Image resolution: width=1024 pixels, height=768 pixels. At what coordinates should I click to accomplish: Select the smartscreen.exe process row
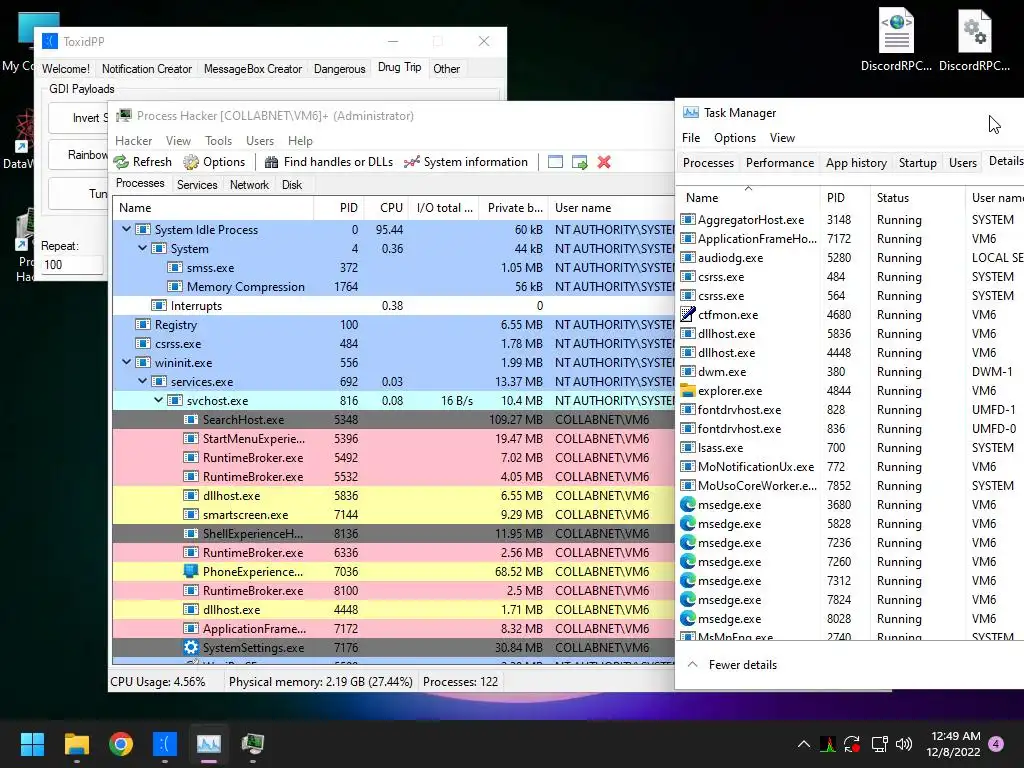[393, 515]
